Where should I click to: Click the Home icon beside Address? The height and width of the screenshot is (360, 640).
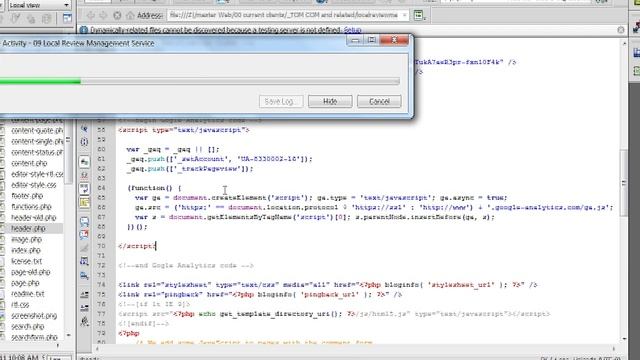(x=130, y=16)
